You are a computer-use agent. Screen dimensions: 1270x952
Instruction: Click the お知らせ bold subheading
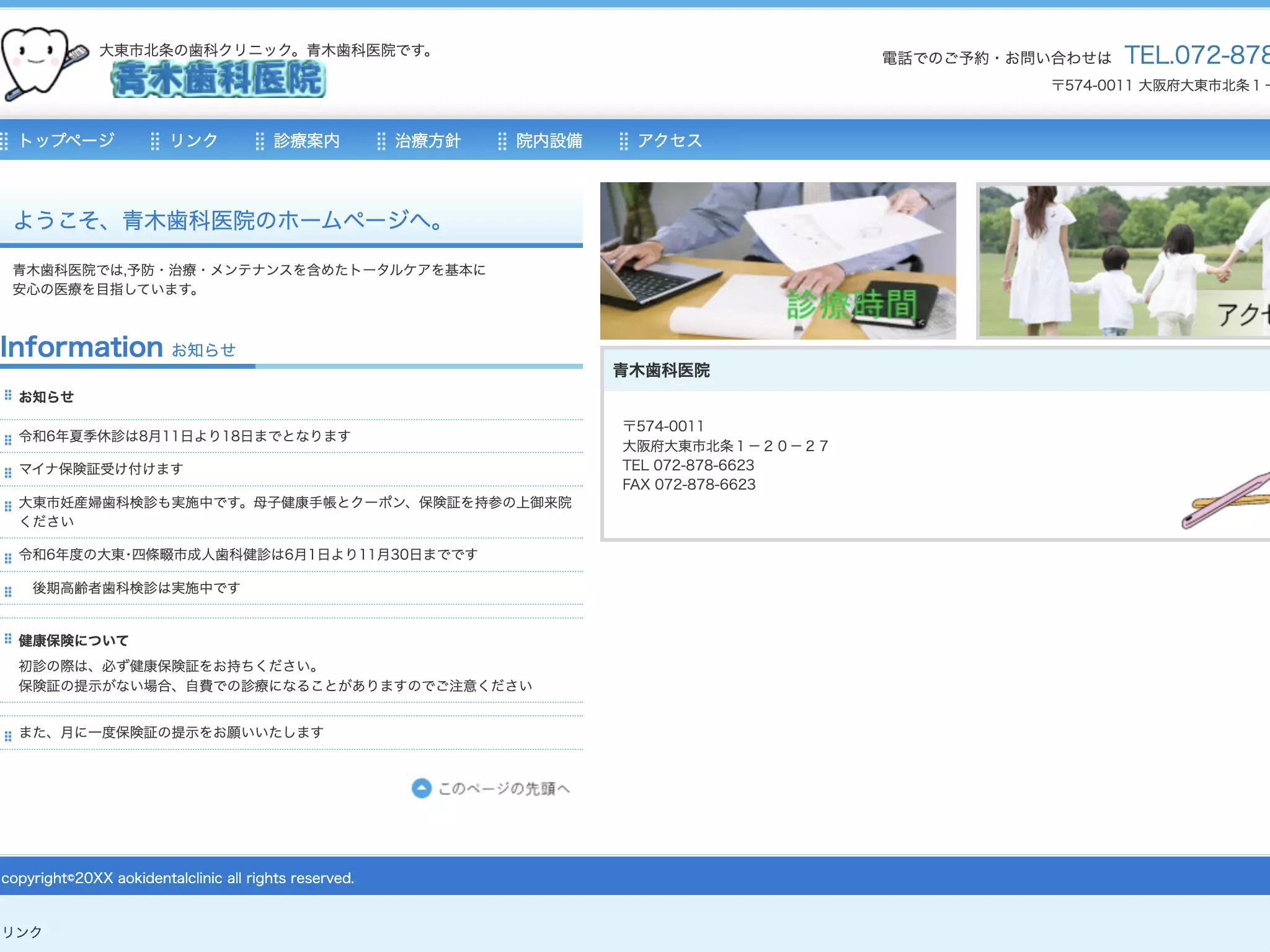46,397
